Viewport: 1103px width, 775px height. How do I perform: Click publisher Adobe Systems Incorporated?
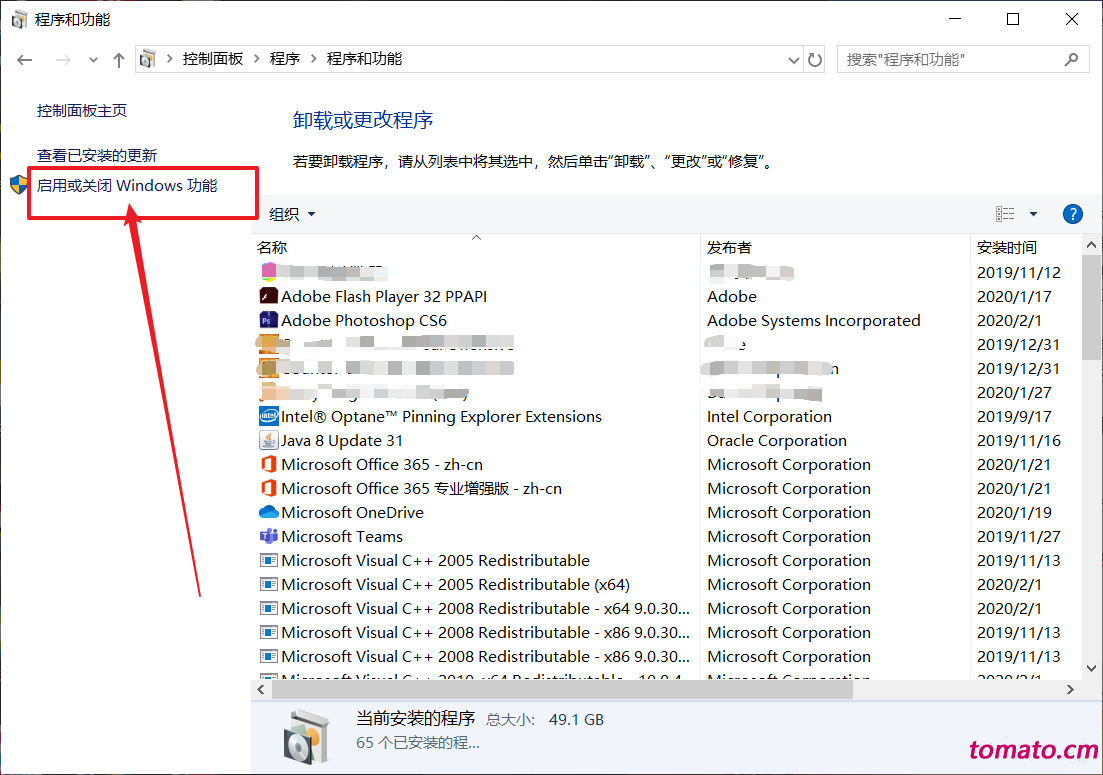813,321
